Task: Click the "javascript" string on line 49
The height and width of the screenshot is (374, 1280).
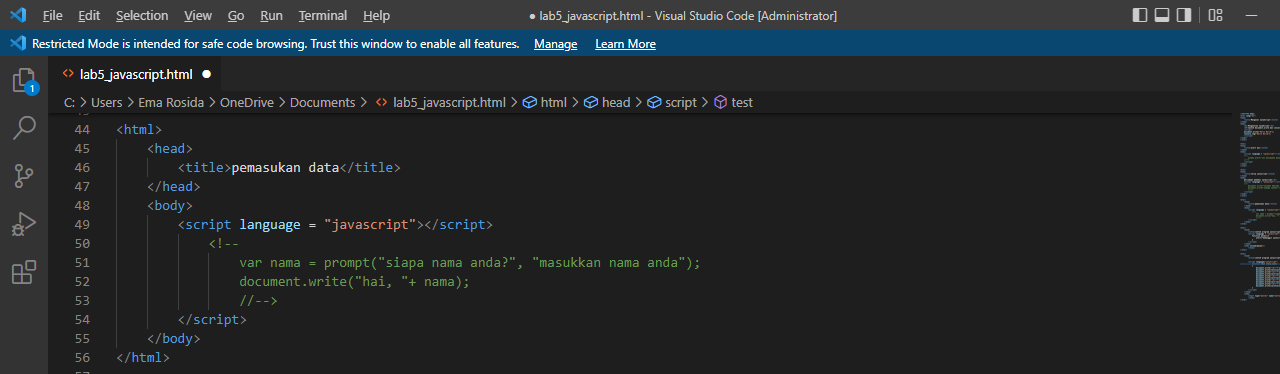Action: tap(370, 224)
